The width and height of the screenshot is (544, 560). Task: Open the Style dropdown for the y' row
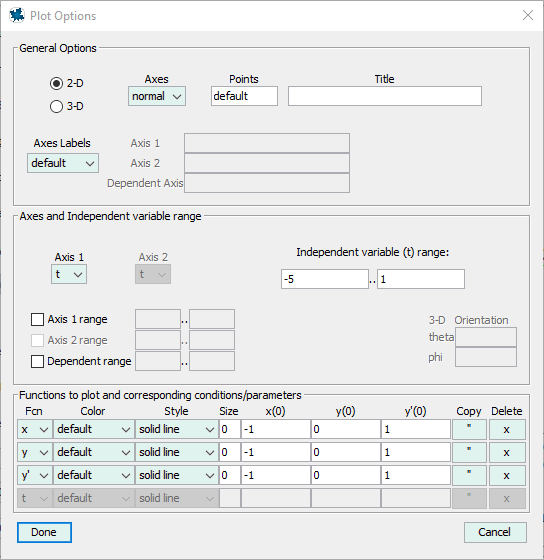(x=176, y=475)
